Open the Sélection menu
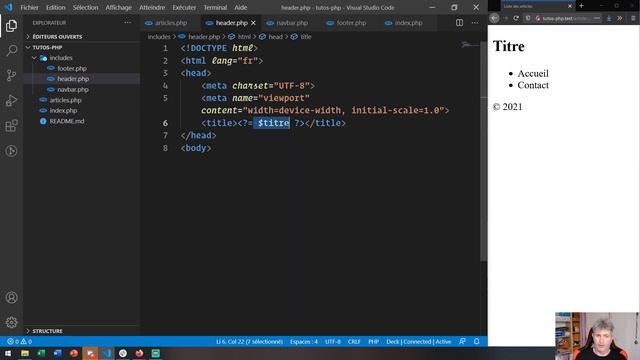Viewport: 640px width, 360px height. 85,7
